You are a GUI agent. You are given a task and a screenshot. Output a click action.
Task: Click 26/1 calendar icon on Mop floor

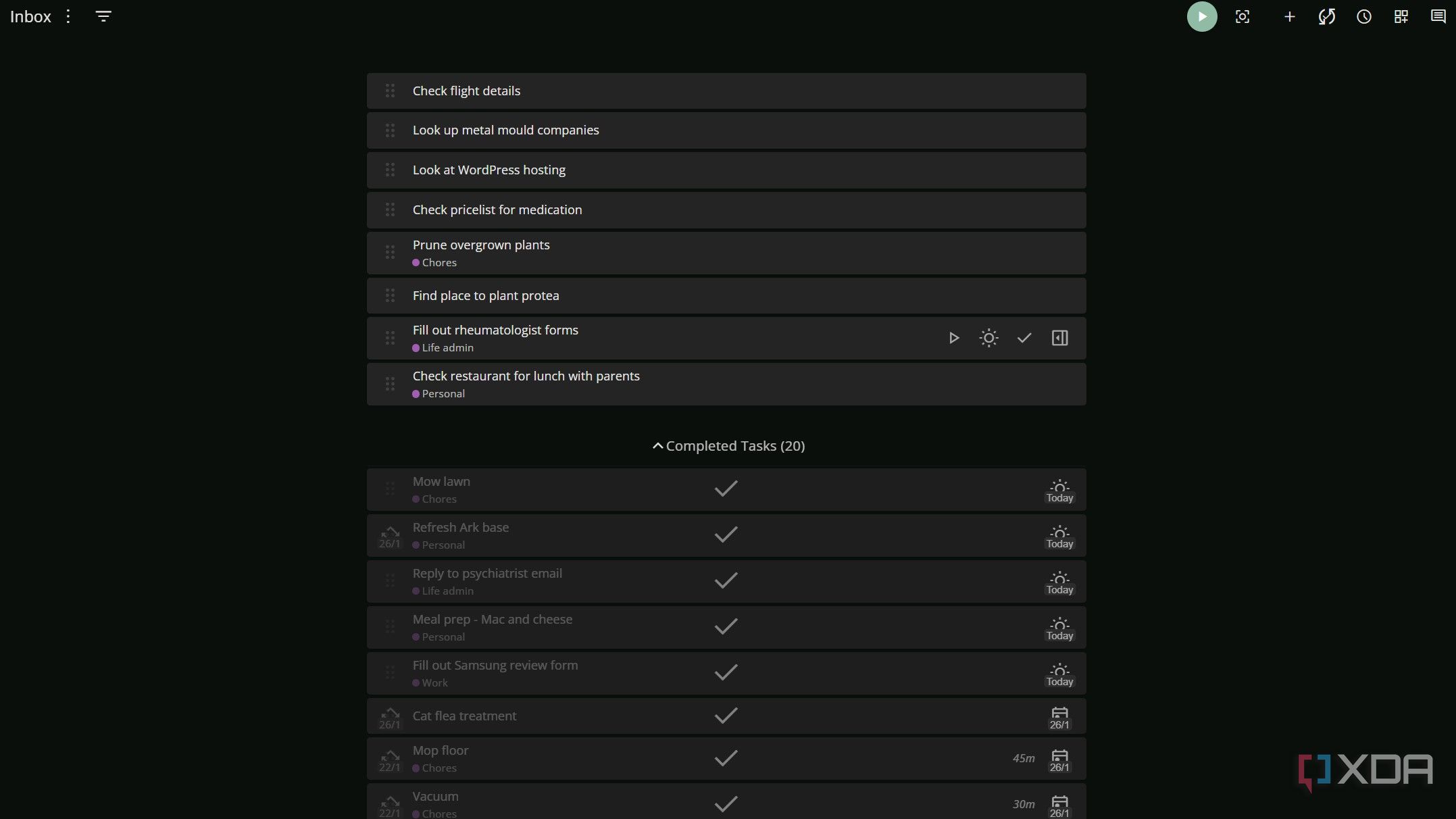pos(1059,760)
